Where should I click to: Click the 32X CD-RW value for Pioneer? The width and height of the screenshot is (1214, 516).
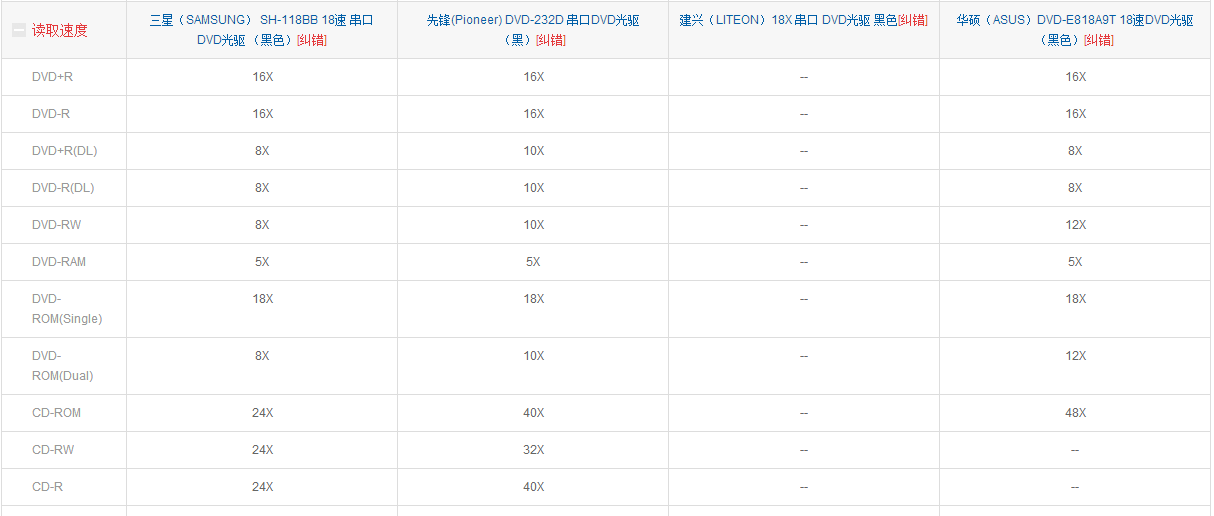tap(533, 450)
